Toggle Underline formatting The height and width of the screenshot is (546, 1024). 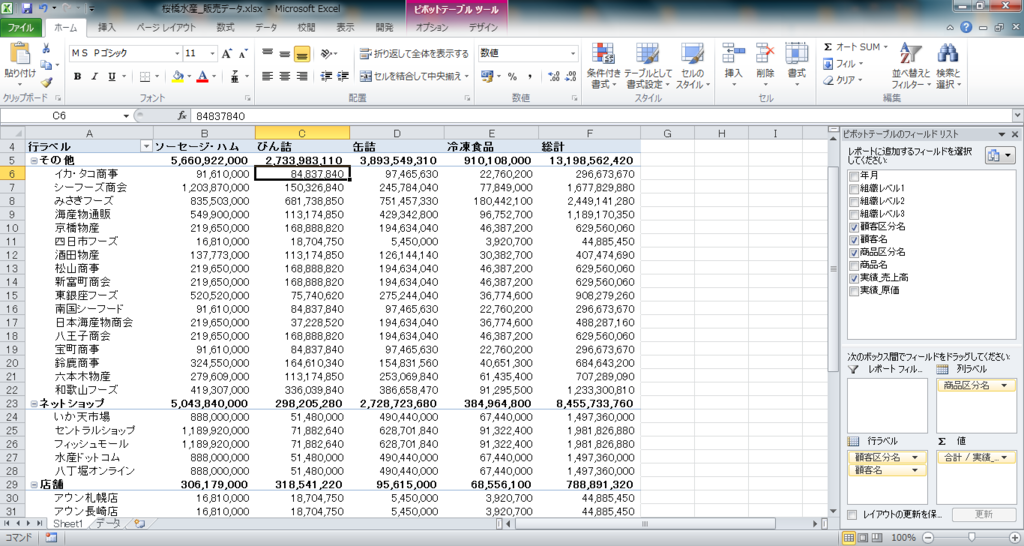[x=112, y=76]
